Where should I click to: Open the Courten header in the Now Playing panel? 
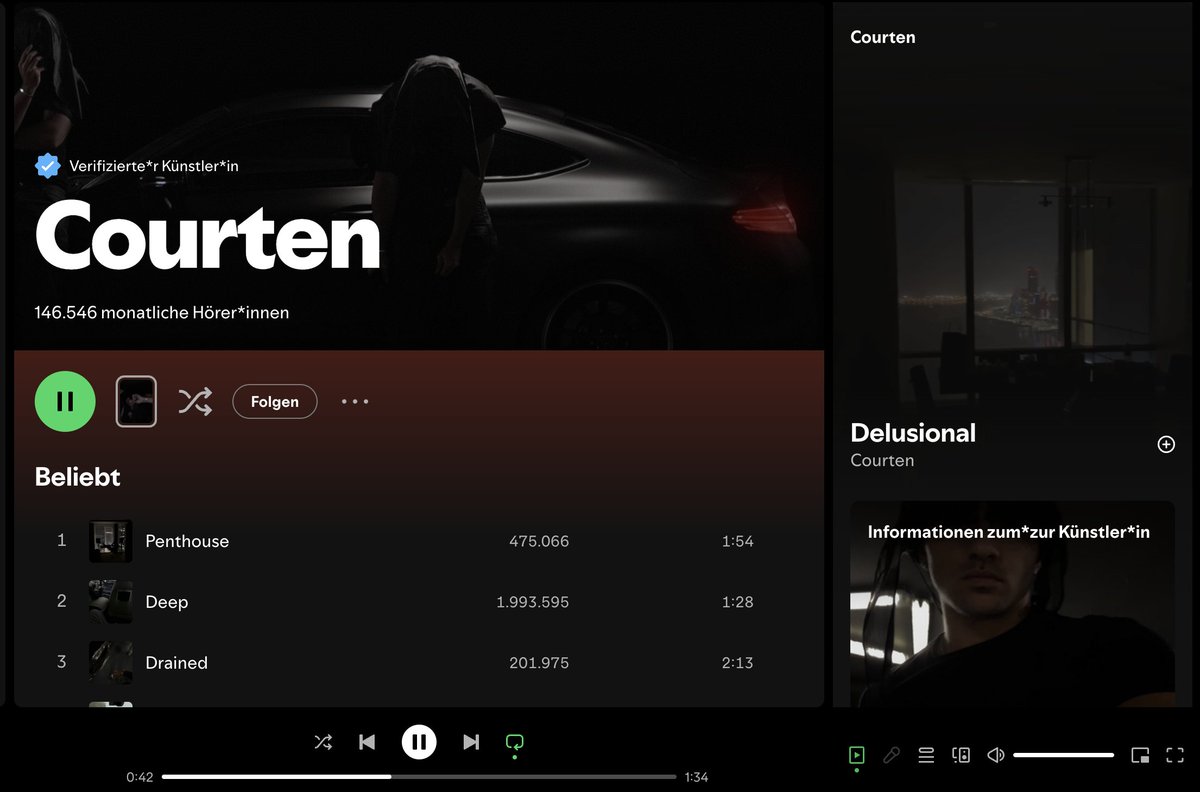tap(883, 37)
